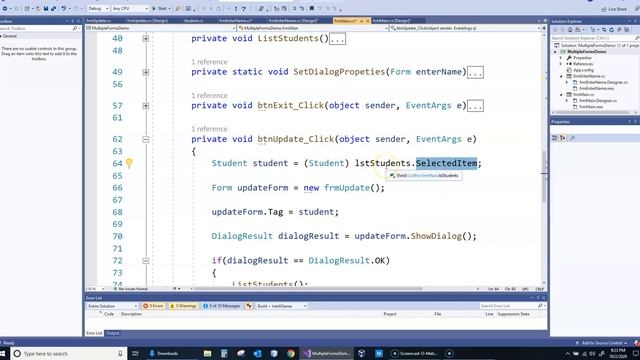This screenshot has width=640, height=360.
Task: Expand the collapsed SetDialogPropeties method
Action: pyautogui.click(x=146, y=72)
